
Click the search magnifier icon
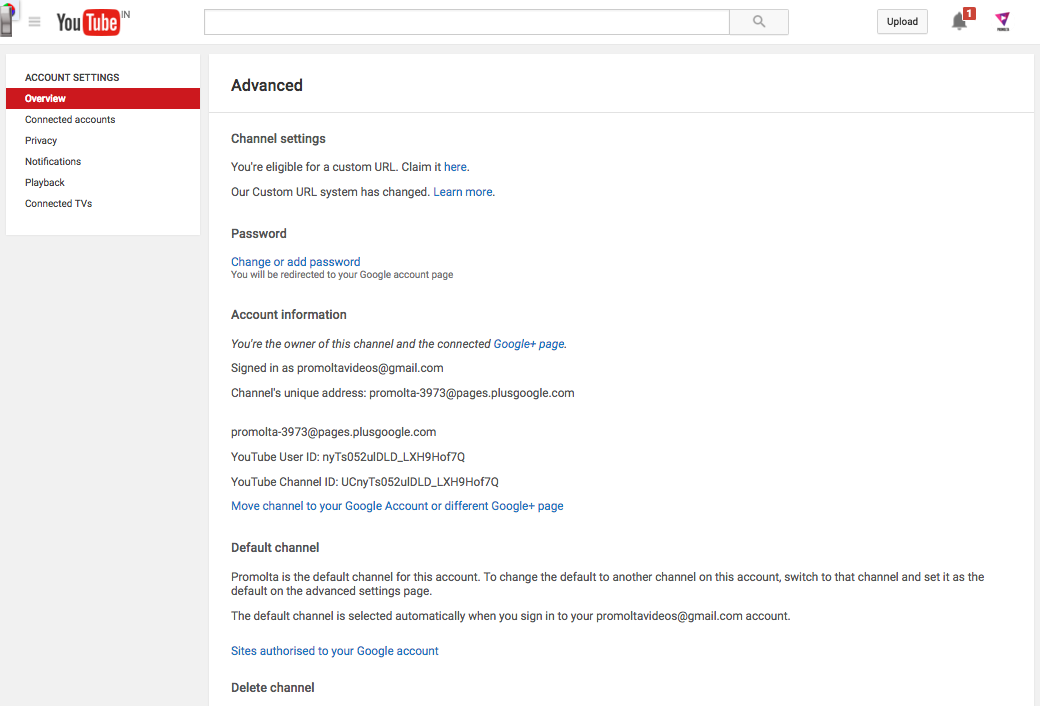[758, 21]
